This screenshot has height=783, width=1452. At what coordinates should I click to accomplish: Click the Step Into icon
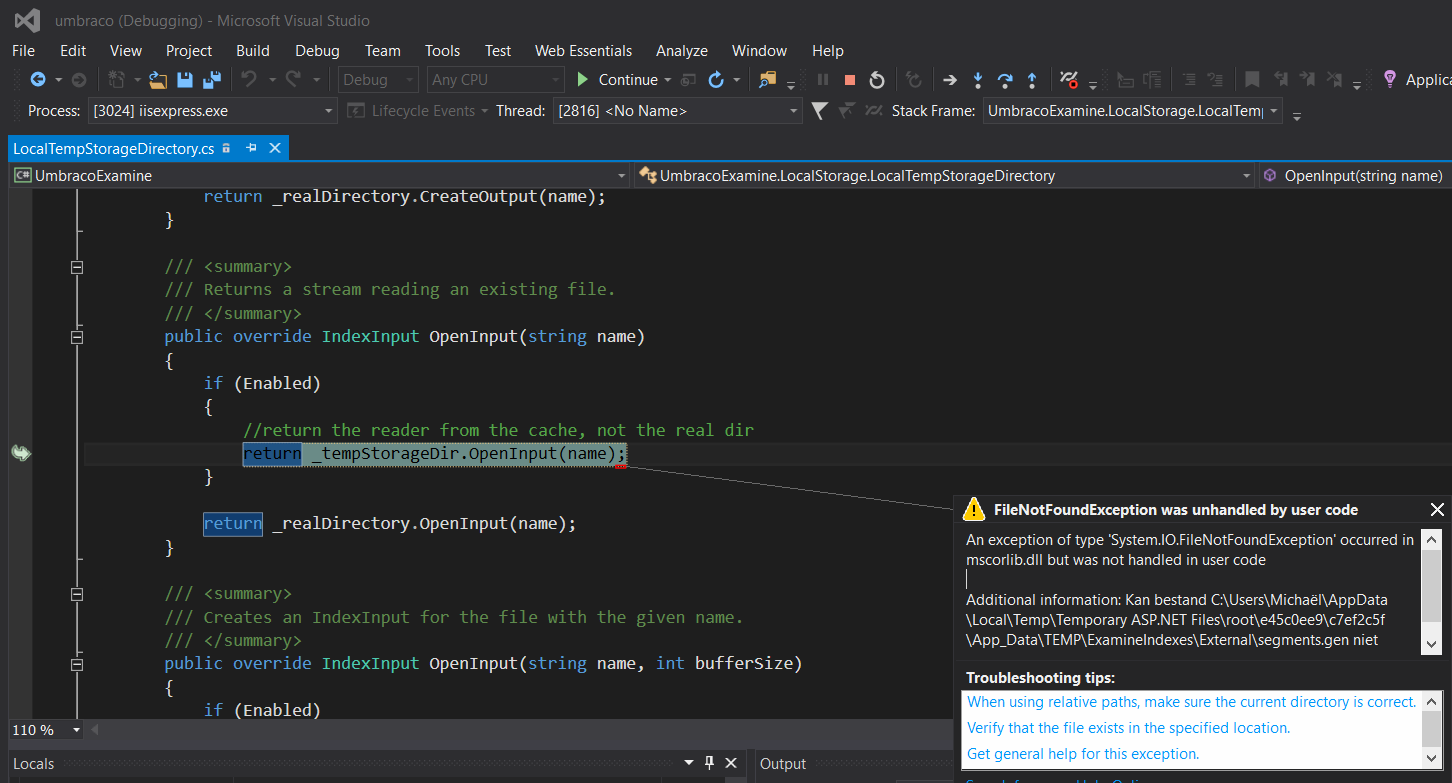[x=978, y=79]
